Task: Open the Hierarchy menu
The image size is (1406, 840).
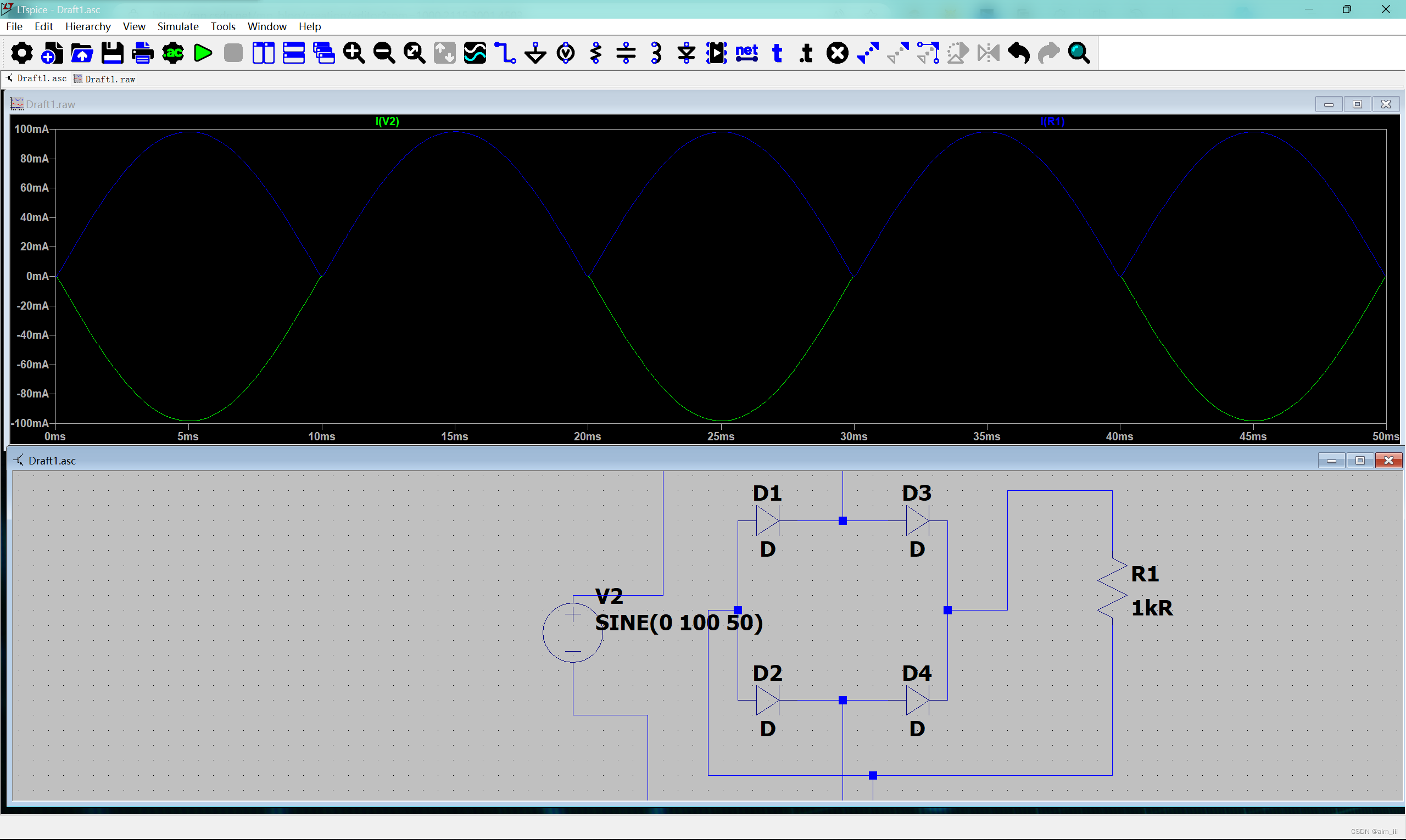Action: (x=88, y=26)
